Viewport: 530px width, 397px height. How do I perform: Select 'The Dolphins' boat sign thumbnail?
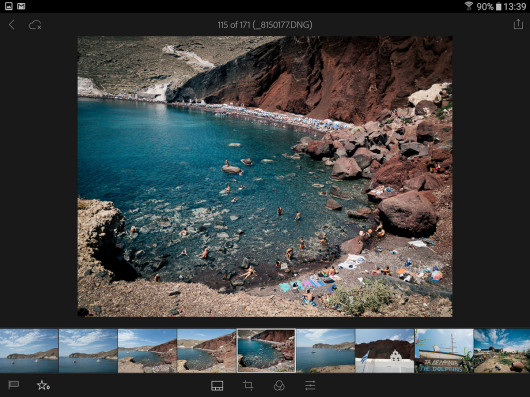(x=444, y=351)
